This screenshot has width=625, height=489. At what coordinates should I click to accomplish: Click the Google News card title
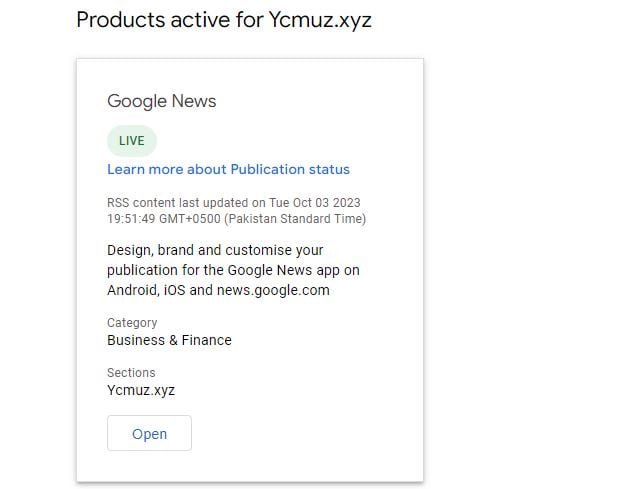(162, 101)
